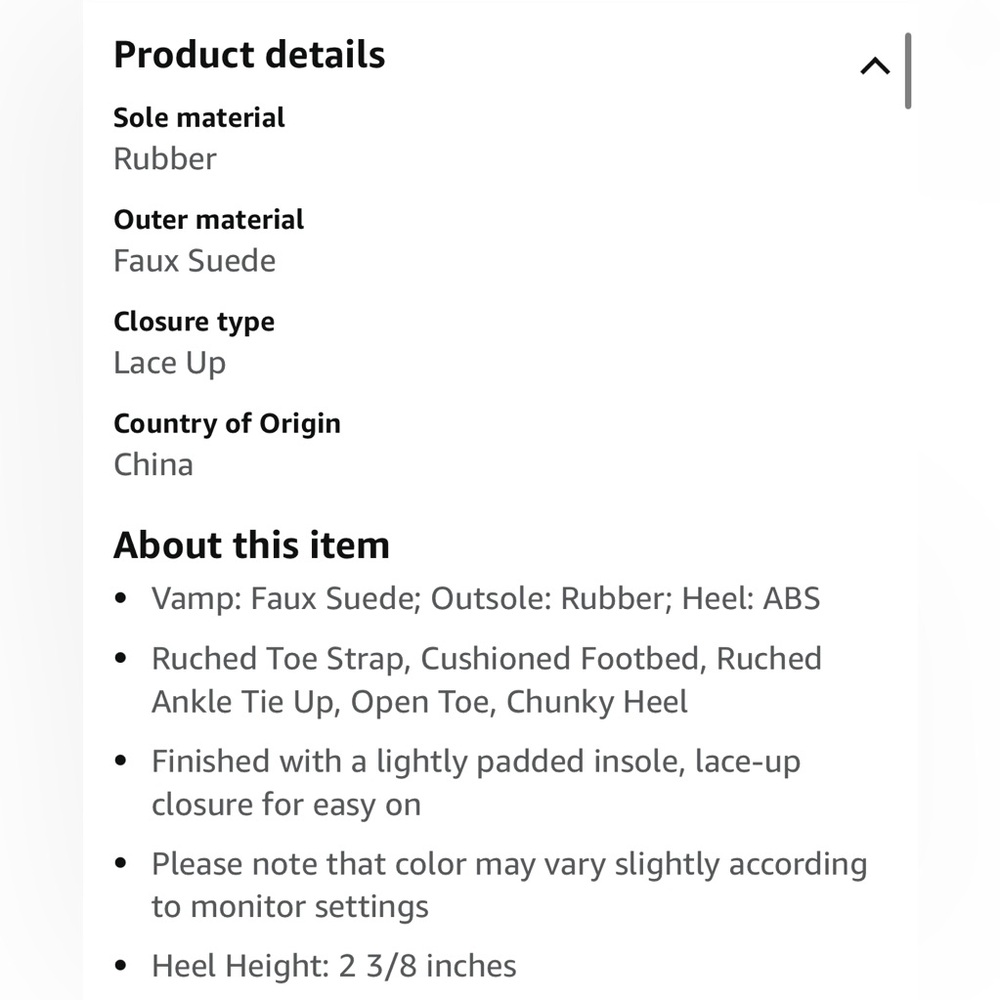This screenshot has height=1000, width=1000.
Task: Click the Ruched Toe Strap bullet text
Action: point(486,659)
